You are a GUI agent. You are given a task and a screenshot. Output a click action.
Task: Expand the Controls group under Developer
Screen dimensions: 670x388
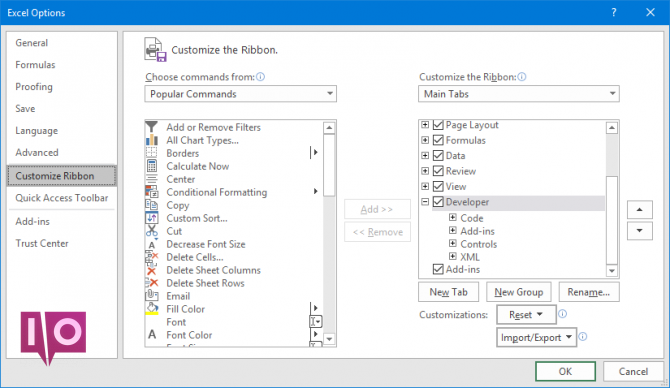point(453,244)
